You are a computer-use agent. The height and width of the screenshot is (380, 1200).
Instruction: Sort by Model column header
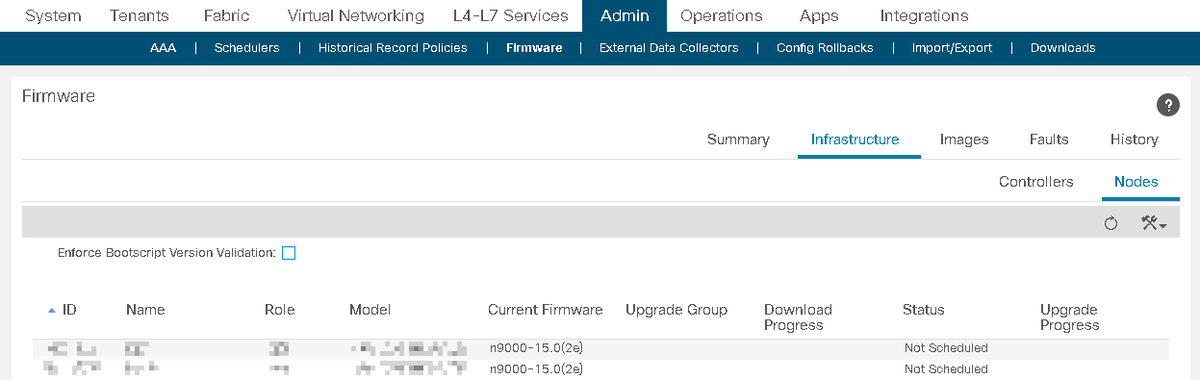click(370, 310)
